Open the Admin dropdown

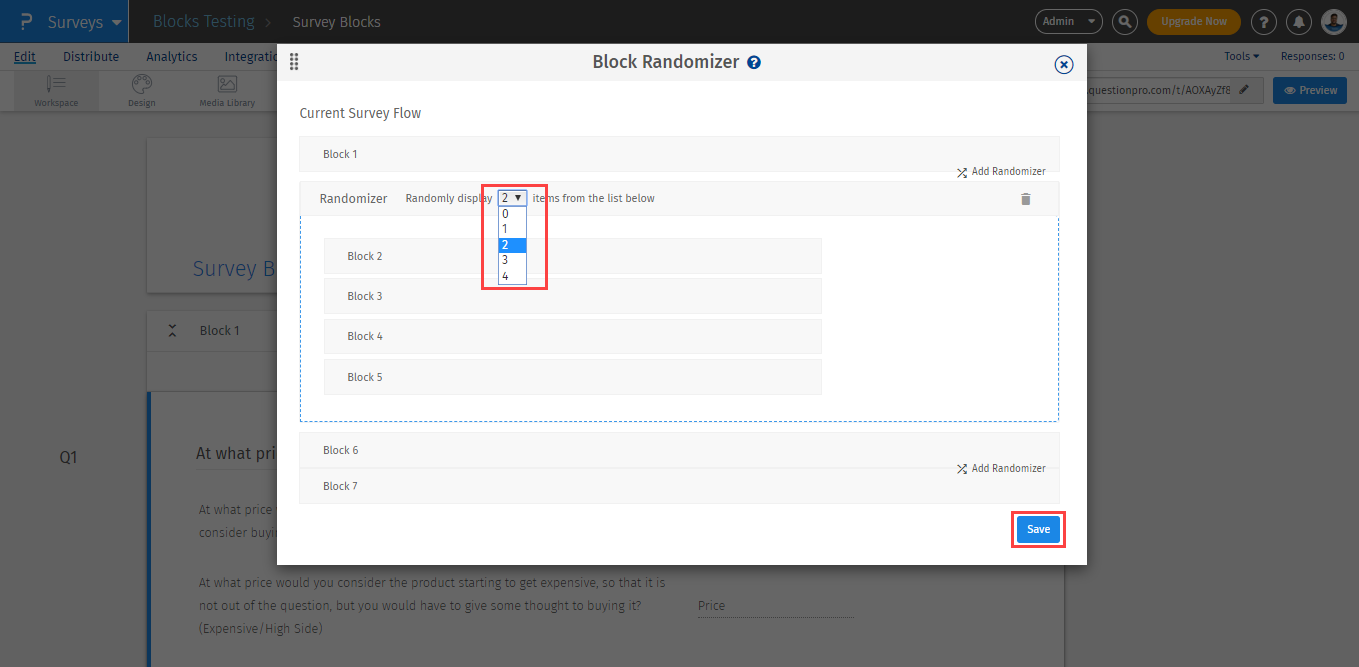(x=1068, y=21)
